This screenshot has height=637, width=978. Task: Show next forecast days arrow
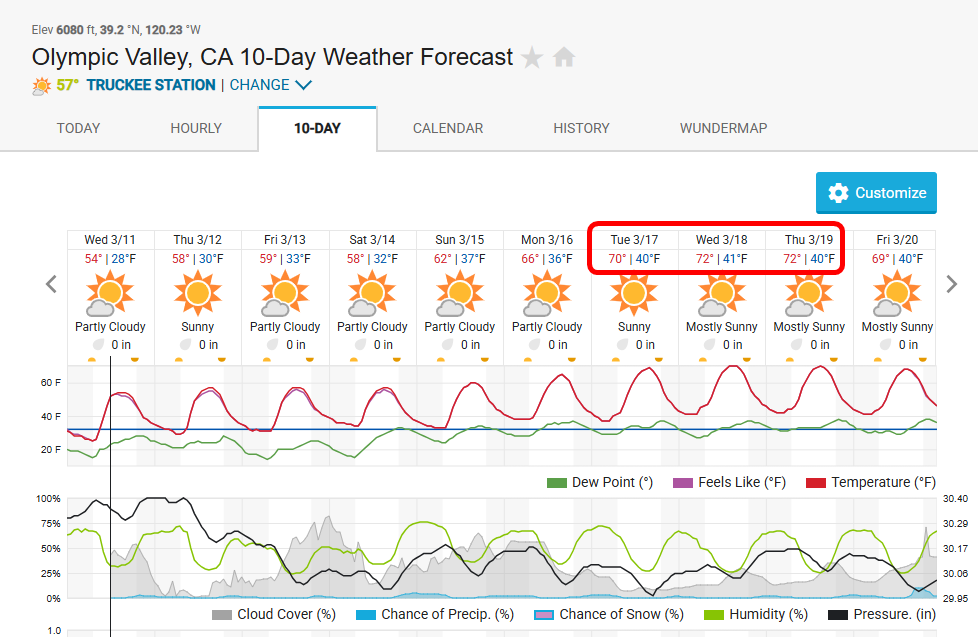click(951, 284)
